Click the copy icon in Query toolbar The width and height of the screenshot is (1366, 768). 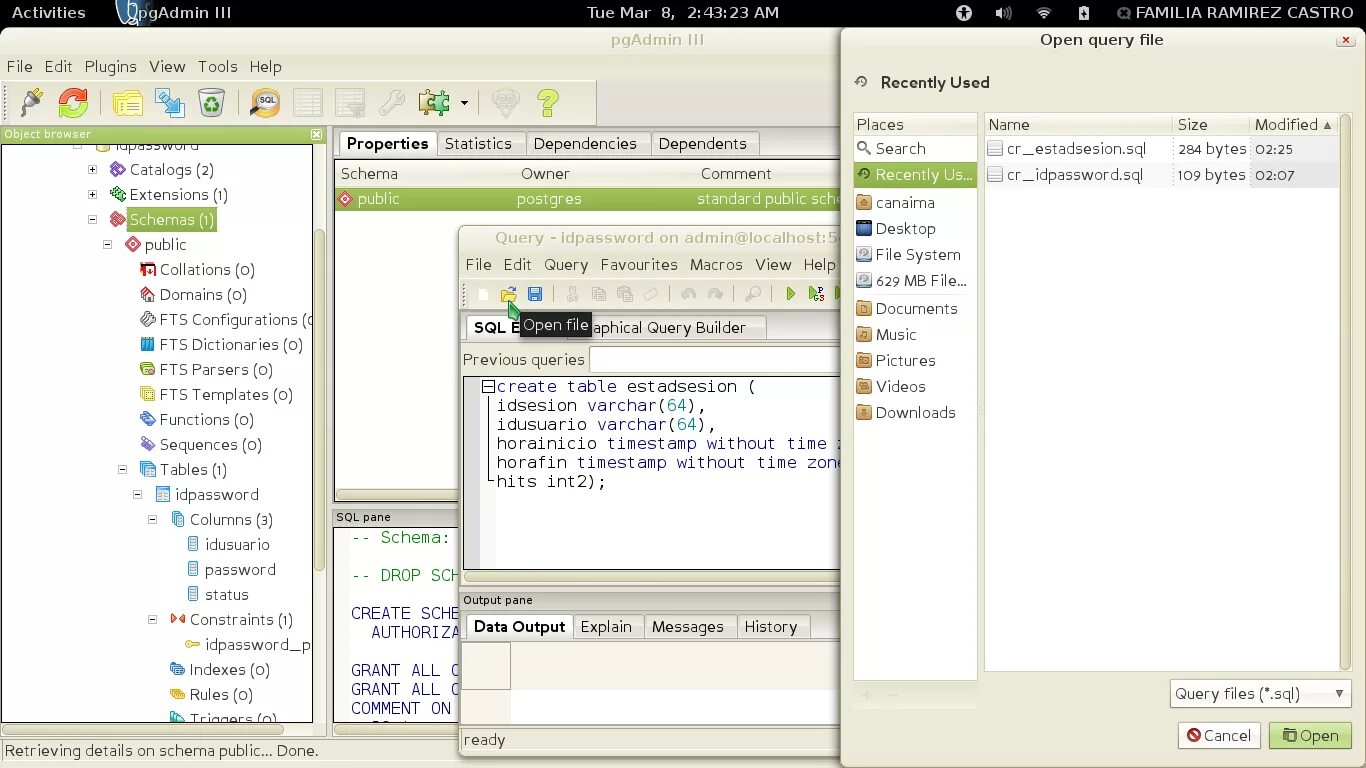tap(599, 294)
